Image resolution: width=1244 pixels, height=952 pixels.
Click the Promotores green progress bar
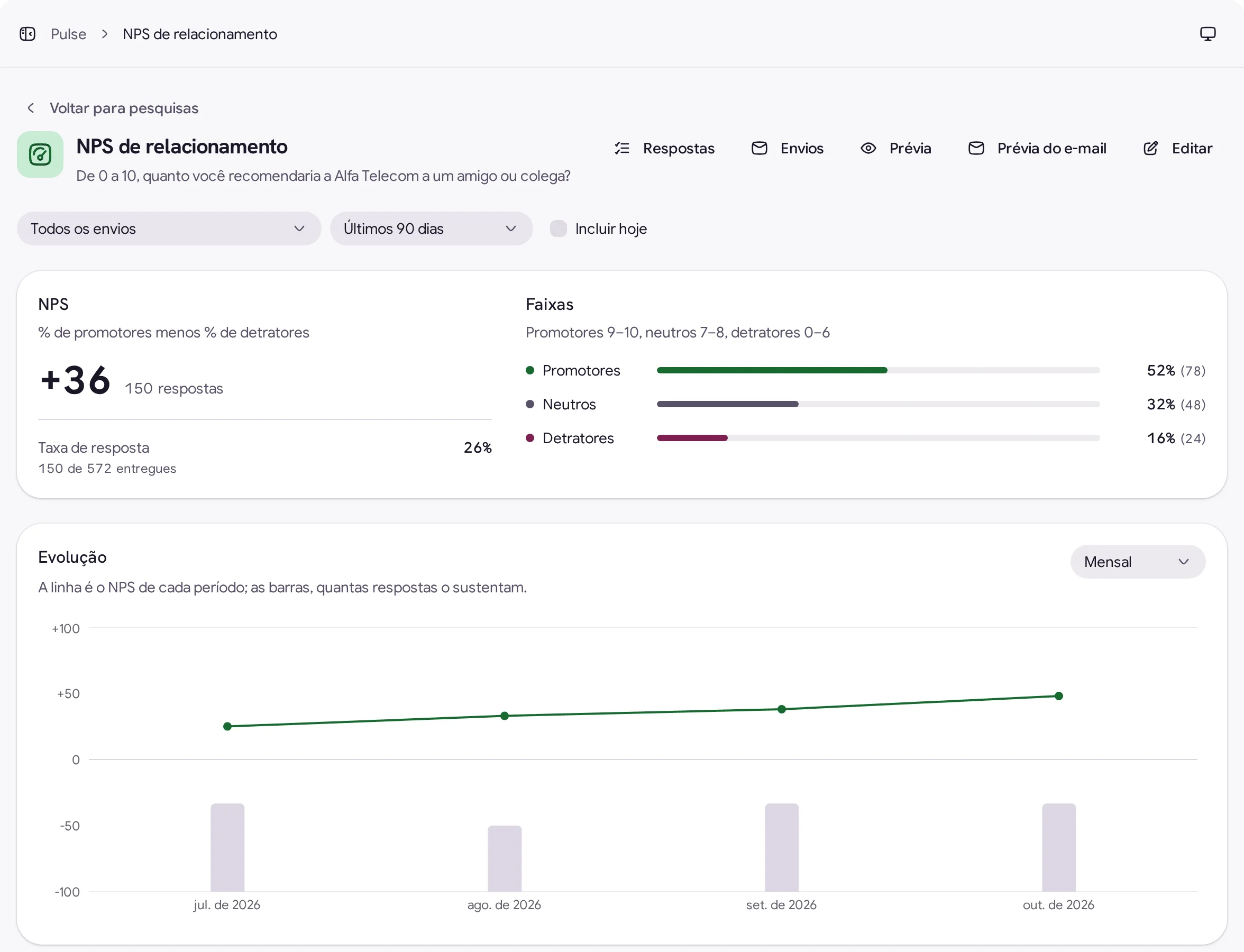[x=772, y=370]
